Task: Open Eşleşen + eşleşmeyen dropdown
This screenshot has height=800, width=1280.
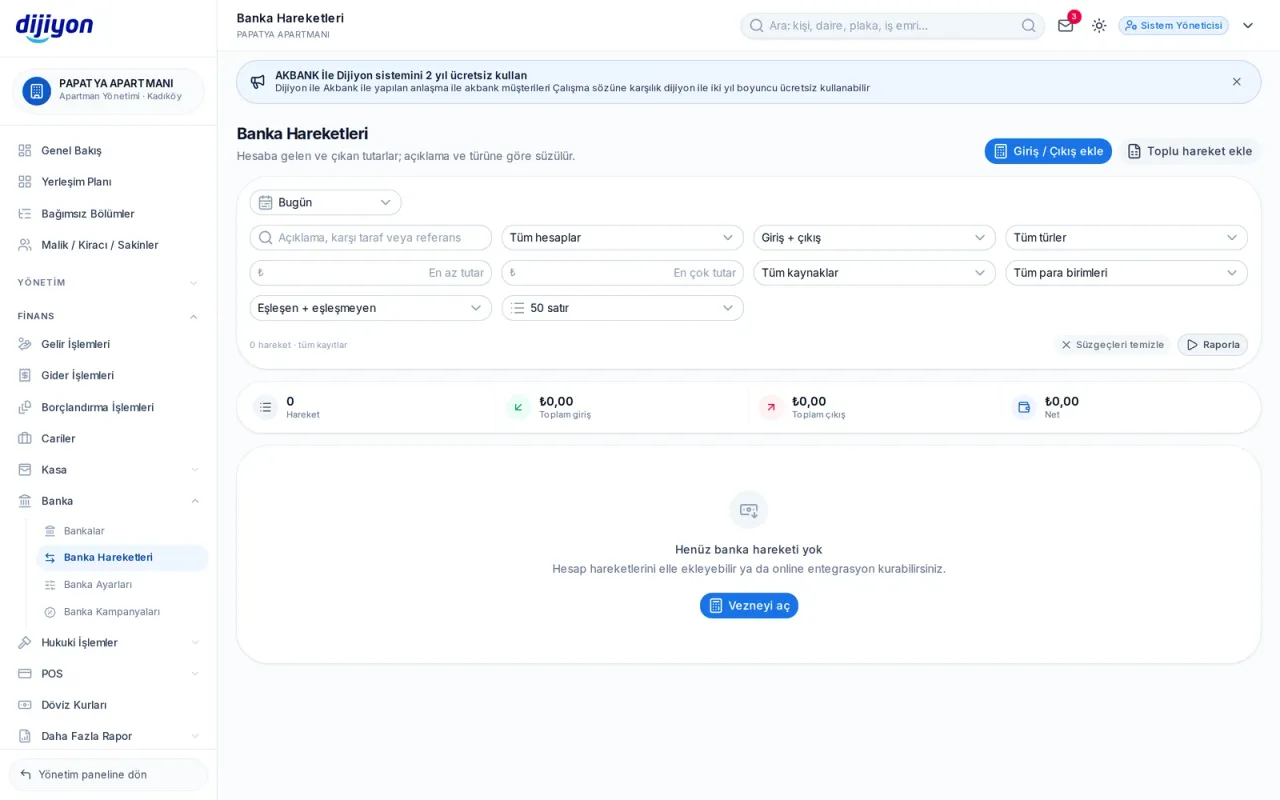Action: coord(370,307)
